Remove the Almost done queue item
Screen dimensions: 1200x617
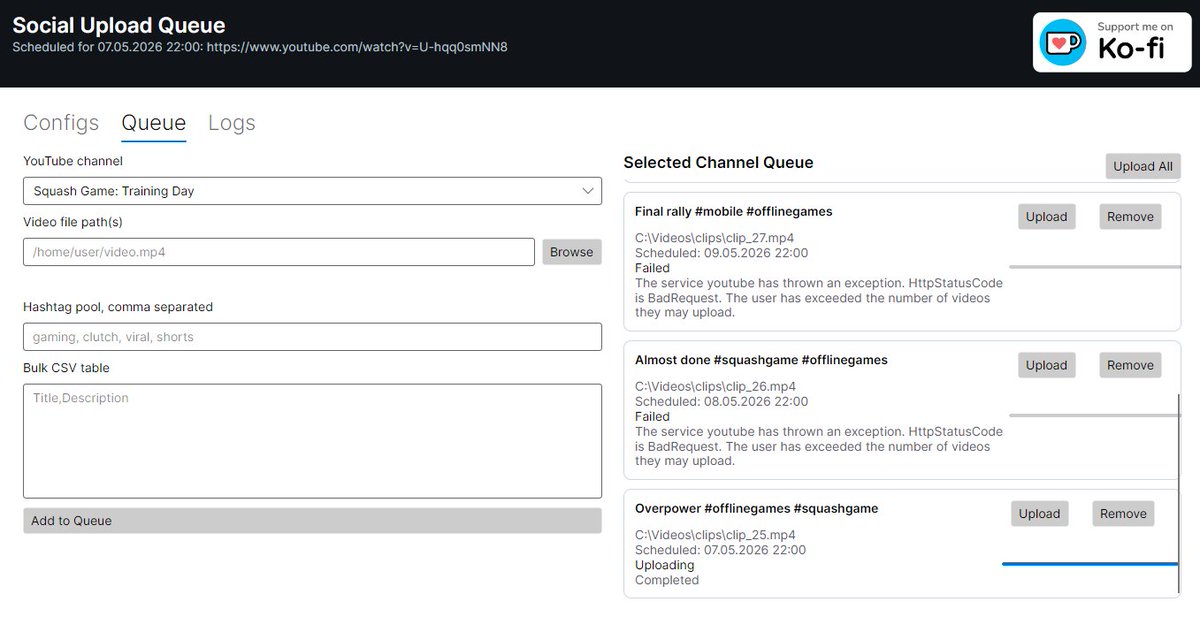1131,366
